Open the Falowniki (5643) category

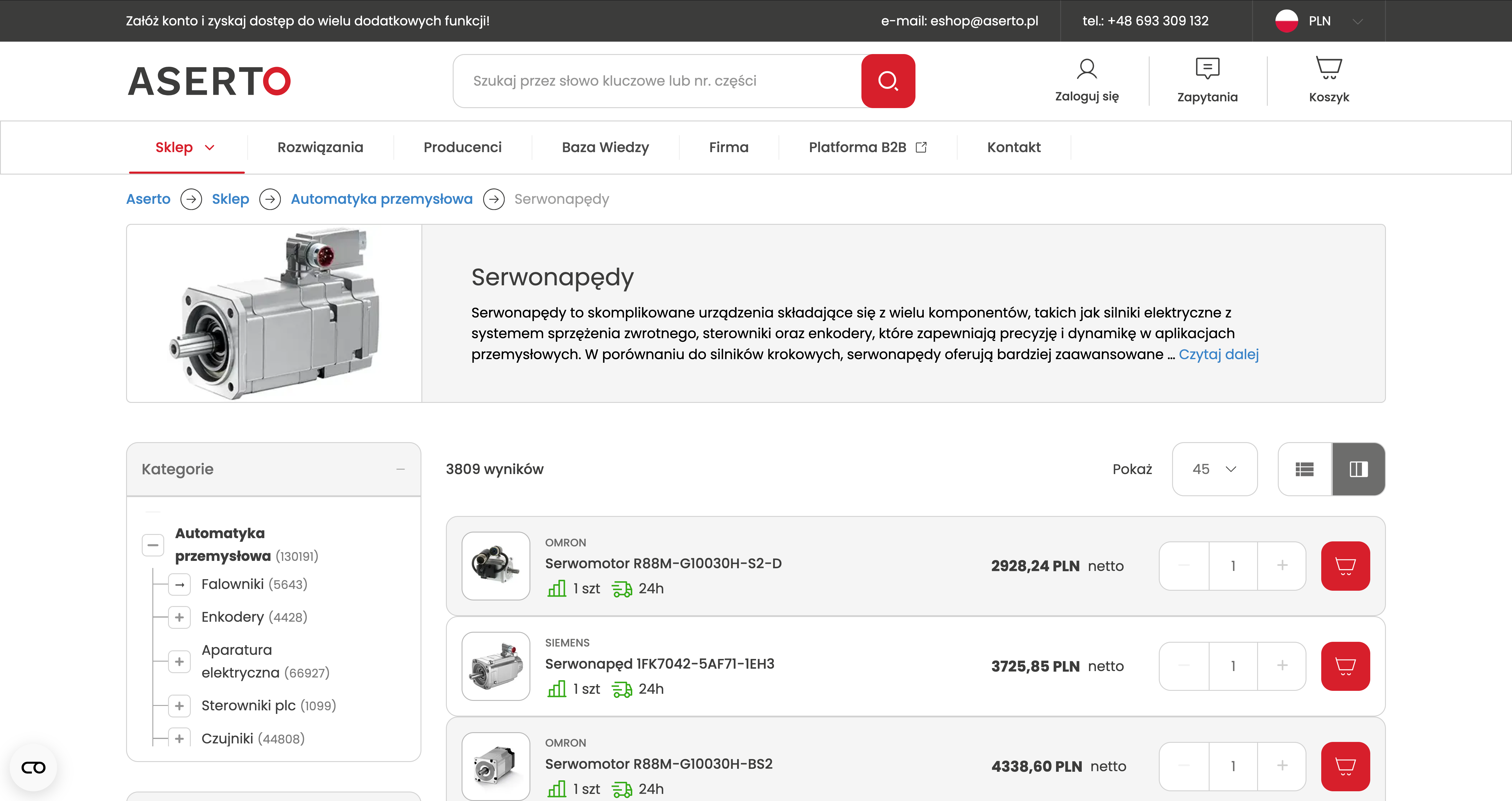tap(254, 585)
